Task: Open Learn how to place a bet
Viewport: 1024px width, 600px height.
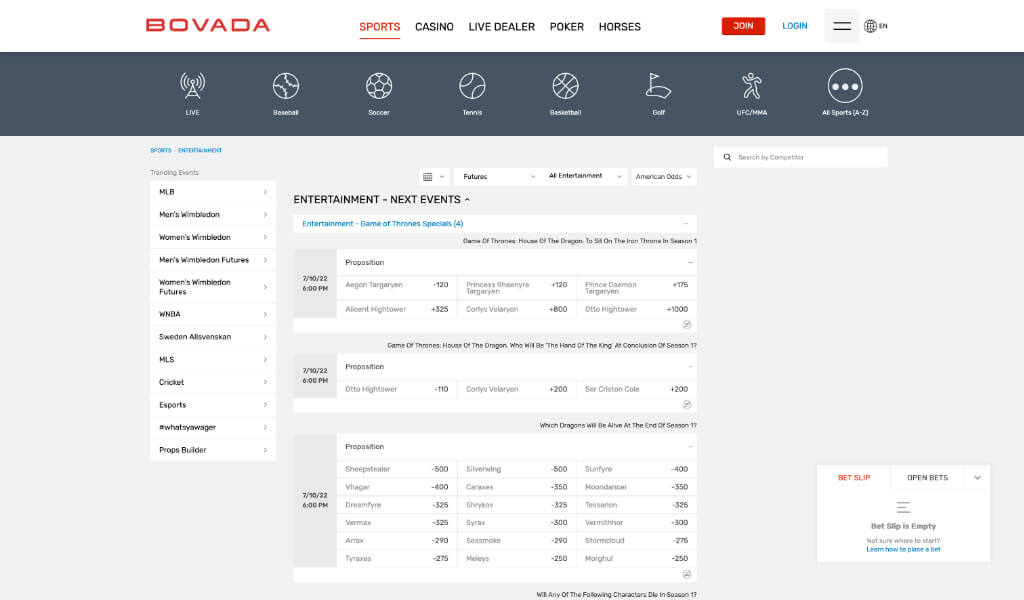Action: [903, 550]
